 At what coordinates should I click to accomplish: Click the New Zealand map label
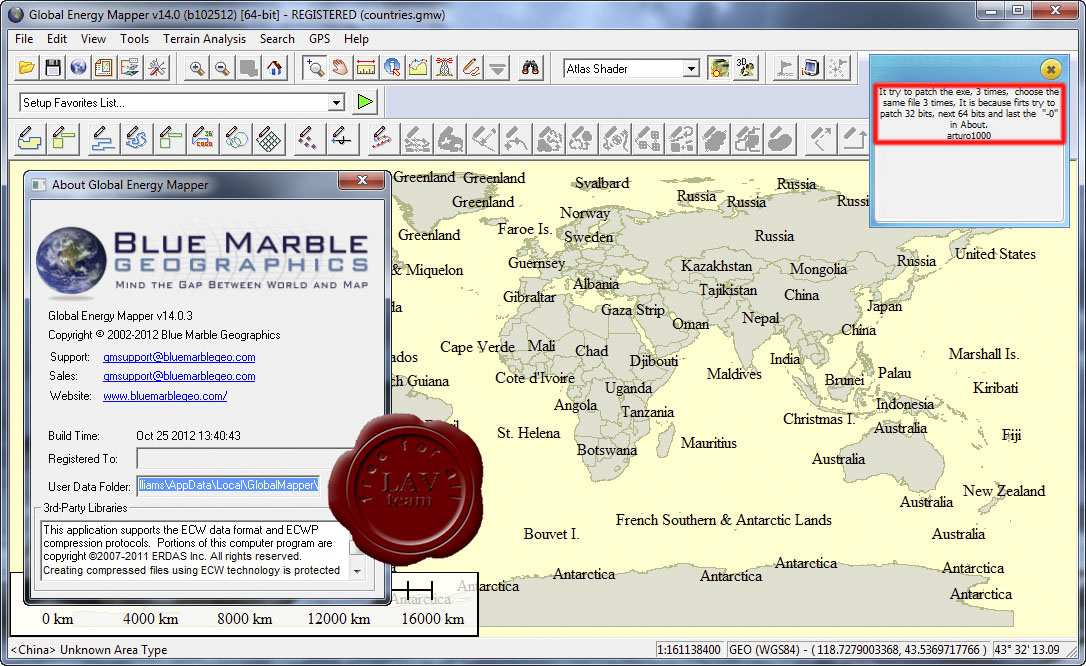tap(1004, 491)
